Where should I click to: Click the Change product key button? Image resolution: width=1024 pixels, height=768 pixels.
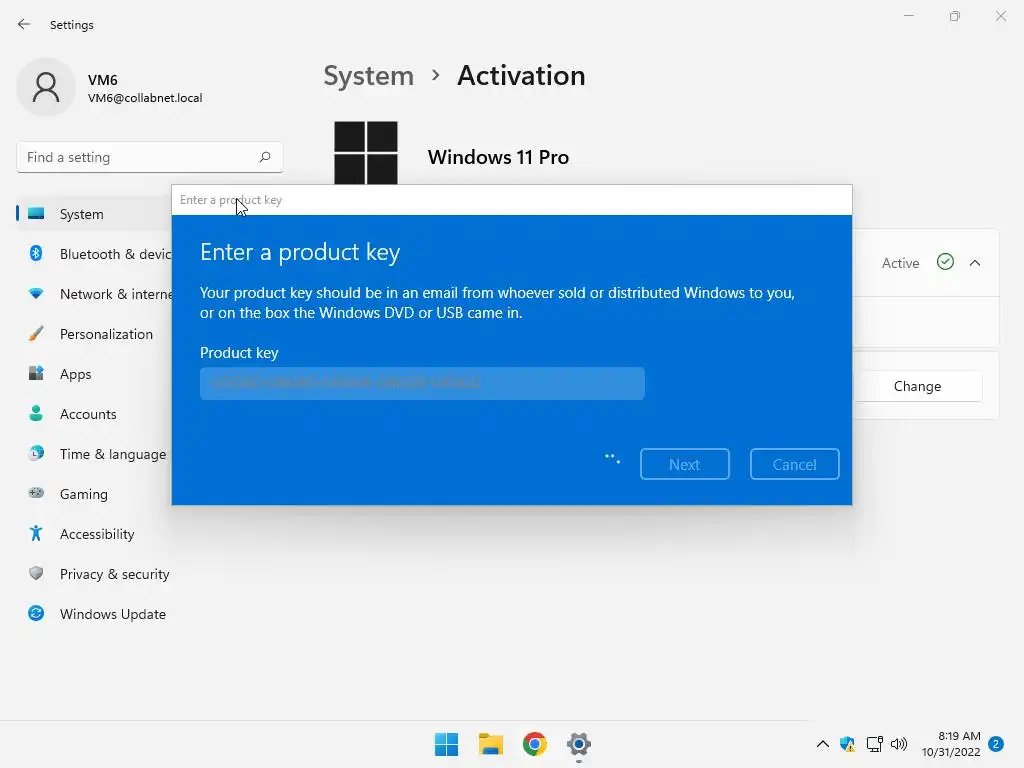tap(918, 387)
